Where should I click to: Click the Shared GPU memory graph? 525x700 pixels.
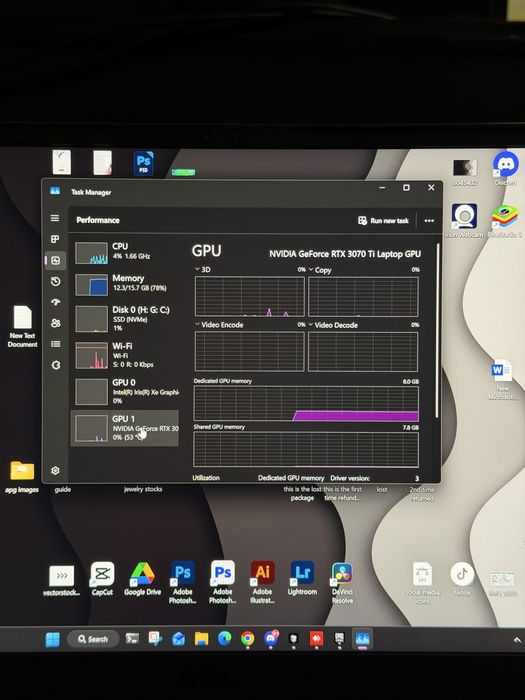click(x=306, y=449)
